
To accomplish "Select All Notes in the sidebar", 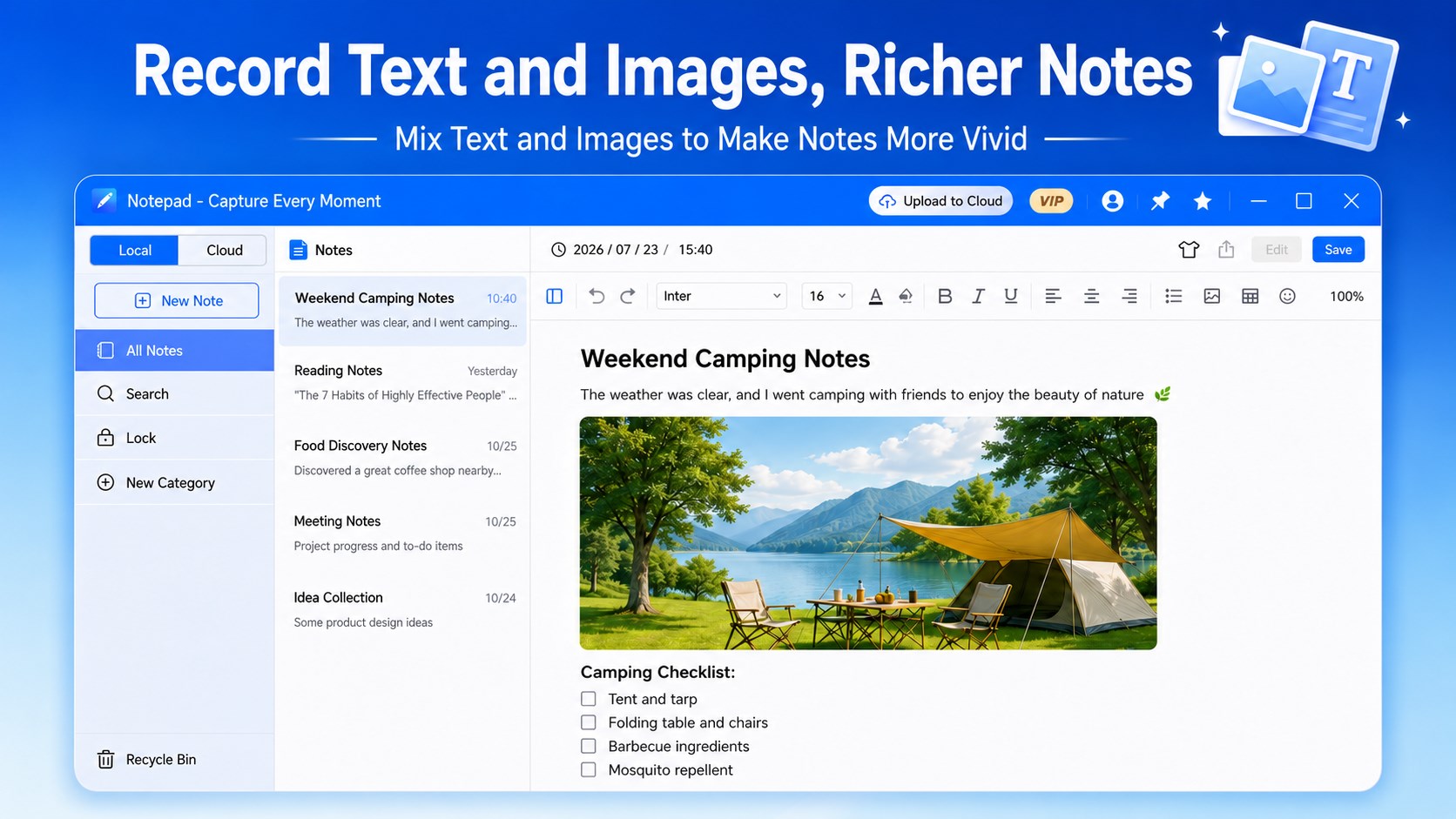I will pyautogui.click(x=174, y=350).
